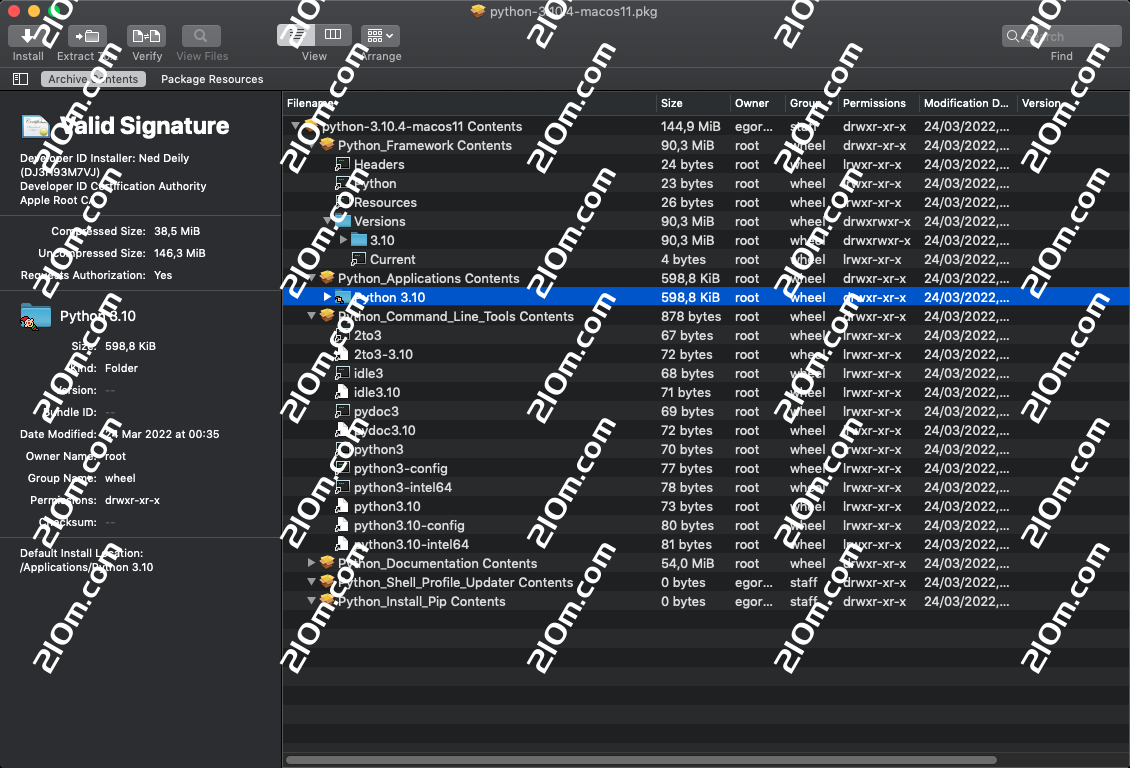Click the Extract To folder icon

pyautogui.click(x=89, y=36)
